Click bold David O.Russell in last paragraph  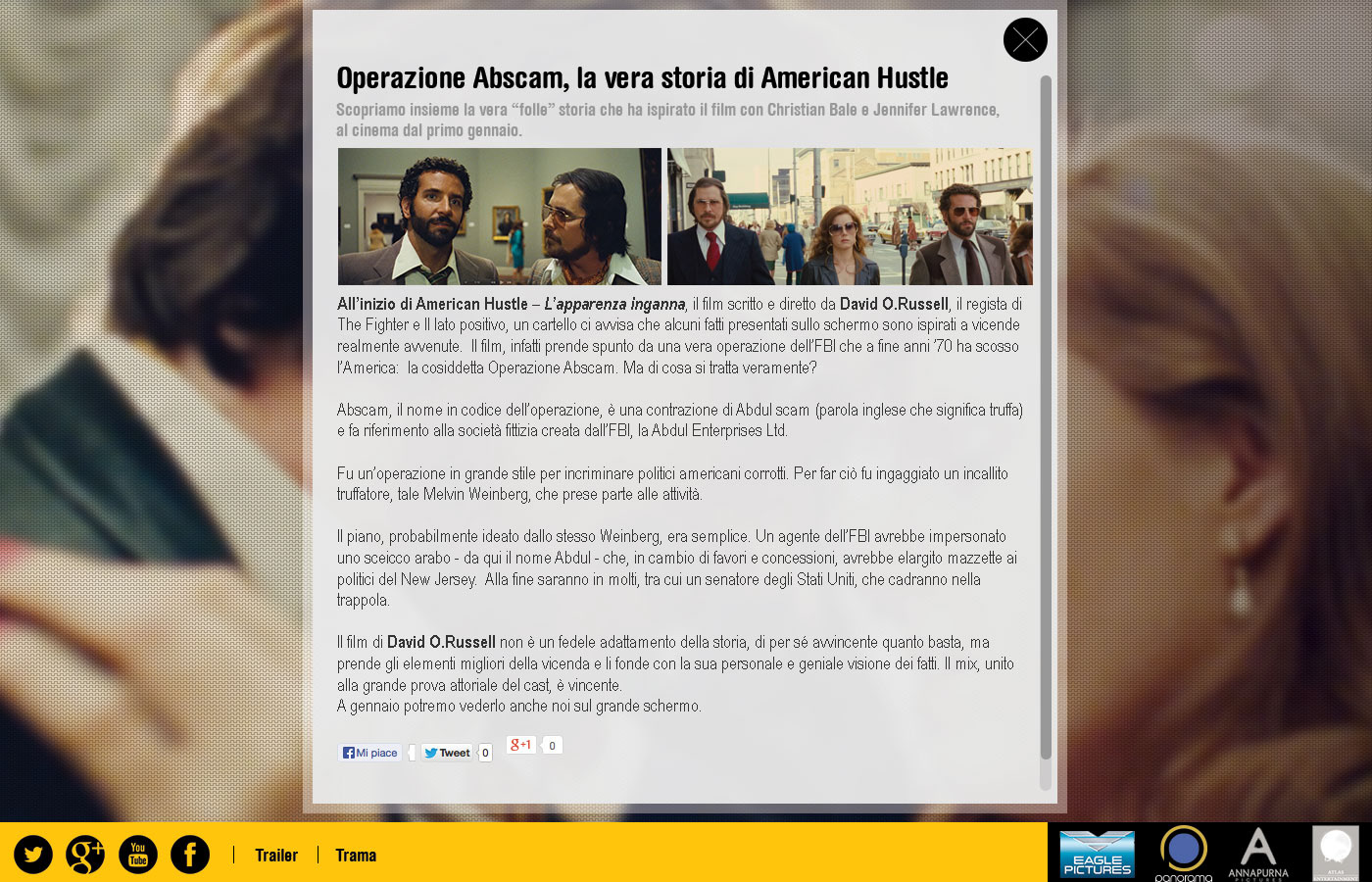coord(441,642)
